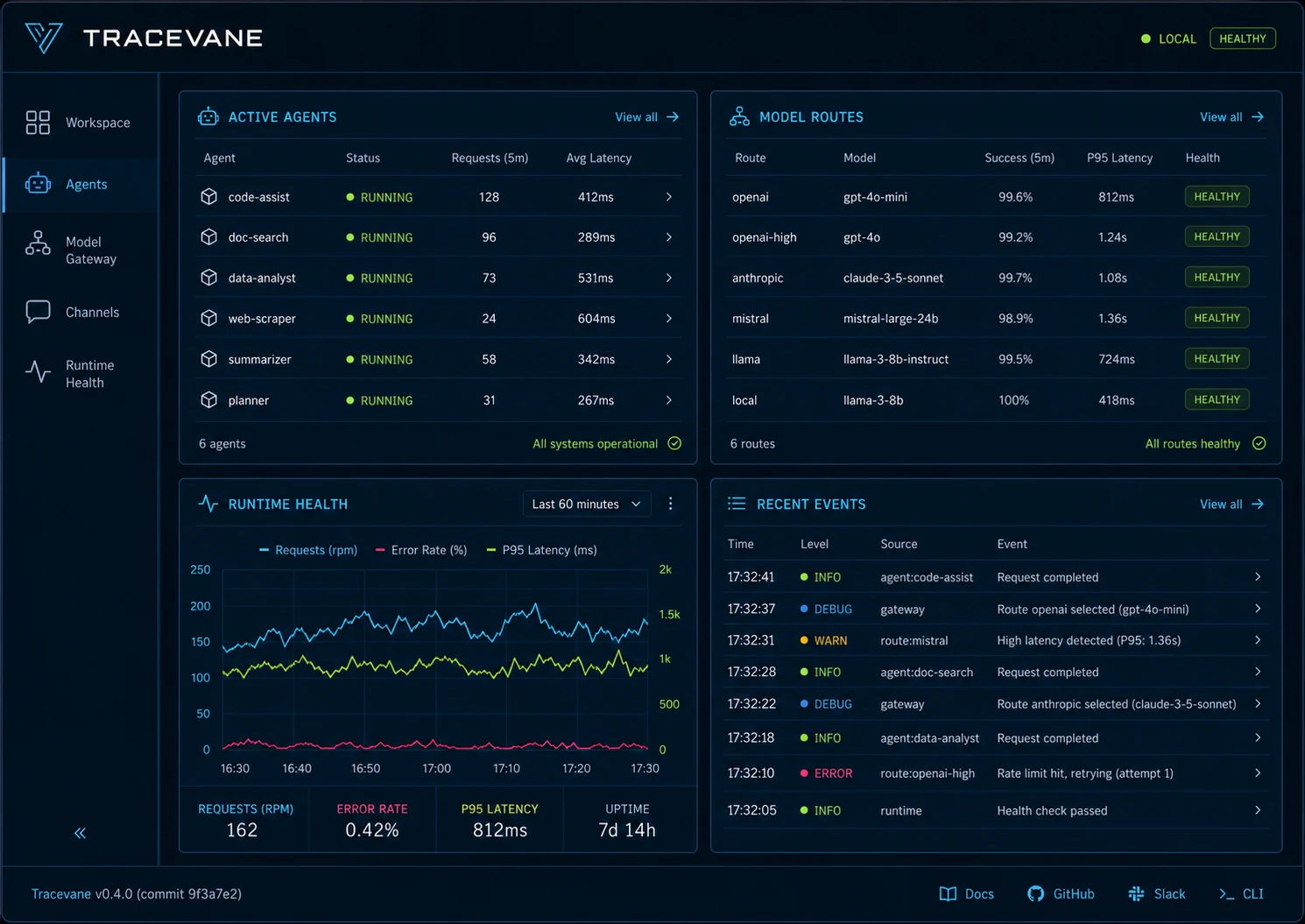Image resolution: width=1305 pixels, height=924 pixels.
Task: Expand the 17:32:31 WARN event chevron
Action: (x=1258, y=640)
